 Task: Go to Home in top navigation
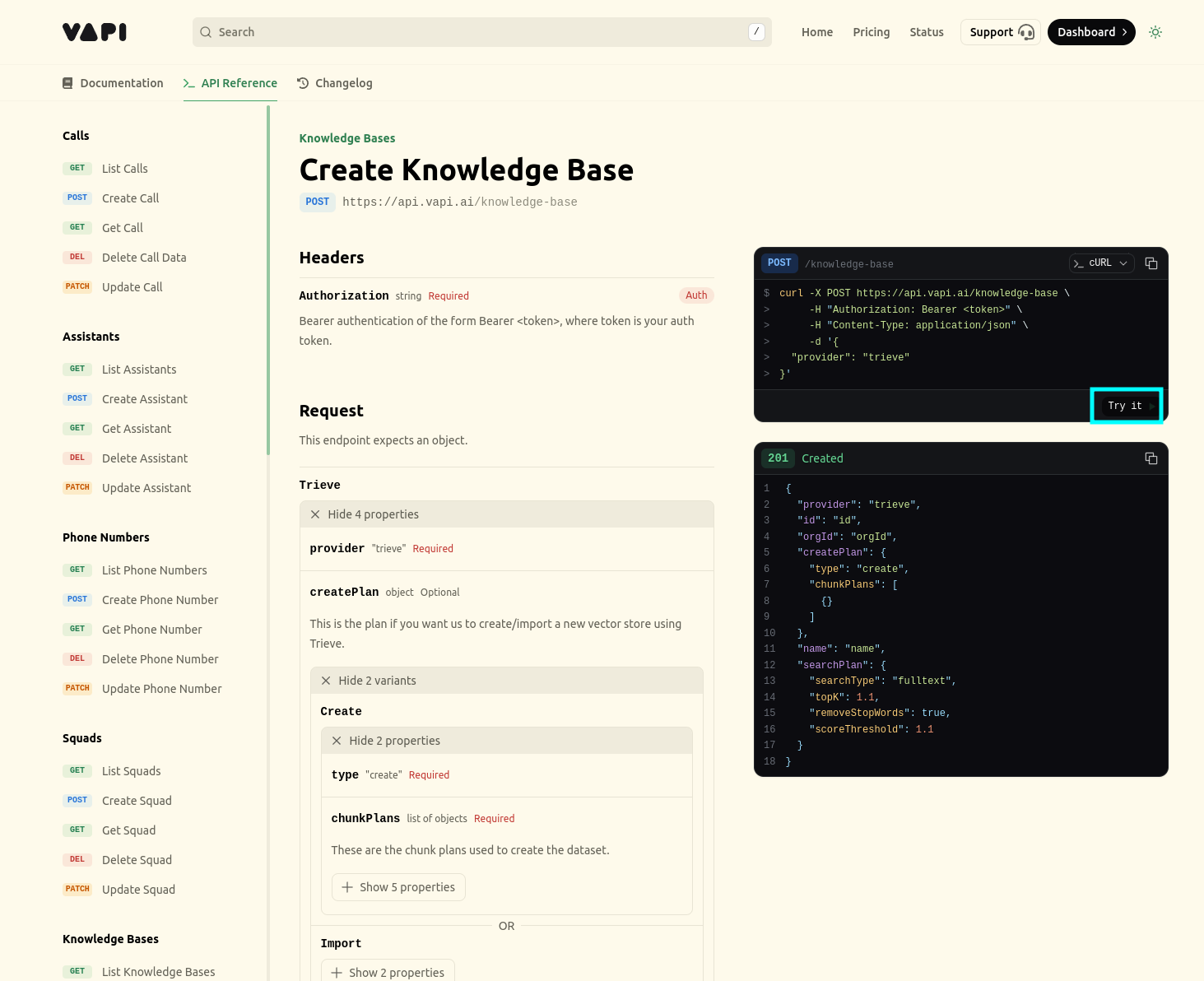coord(817,32)
